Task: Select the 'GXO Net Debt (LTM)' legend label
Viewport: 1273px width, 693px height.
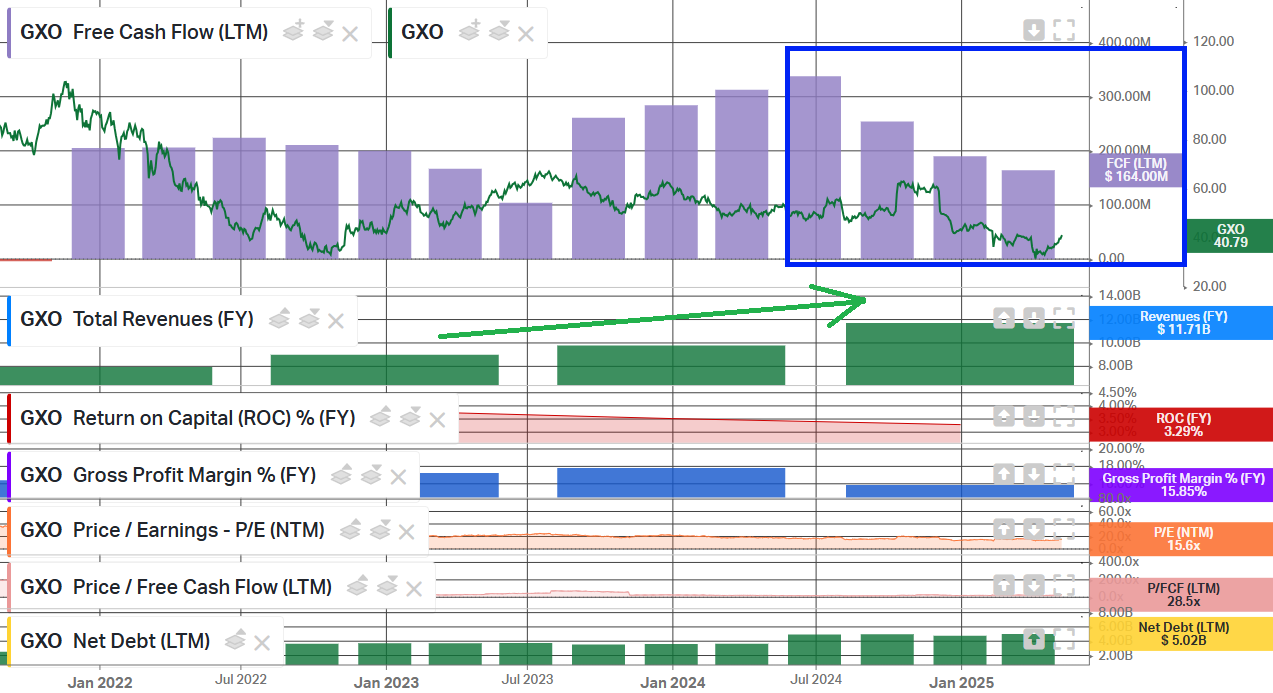Action: (x=115, y=641)
